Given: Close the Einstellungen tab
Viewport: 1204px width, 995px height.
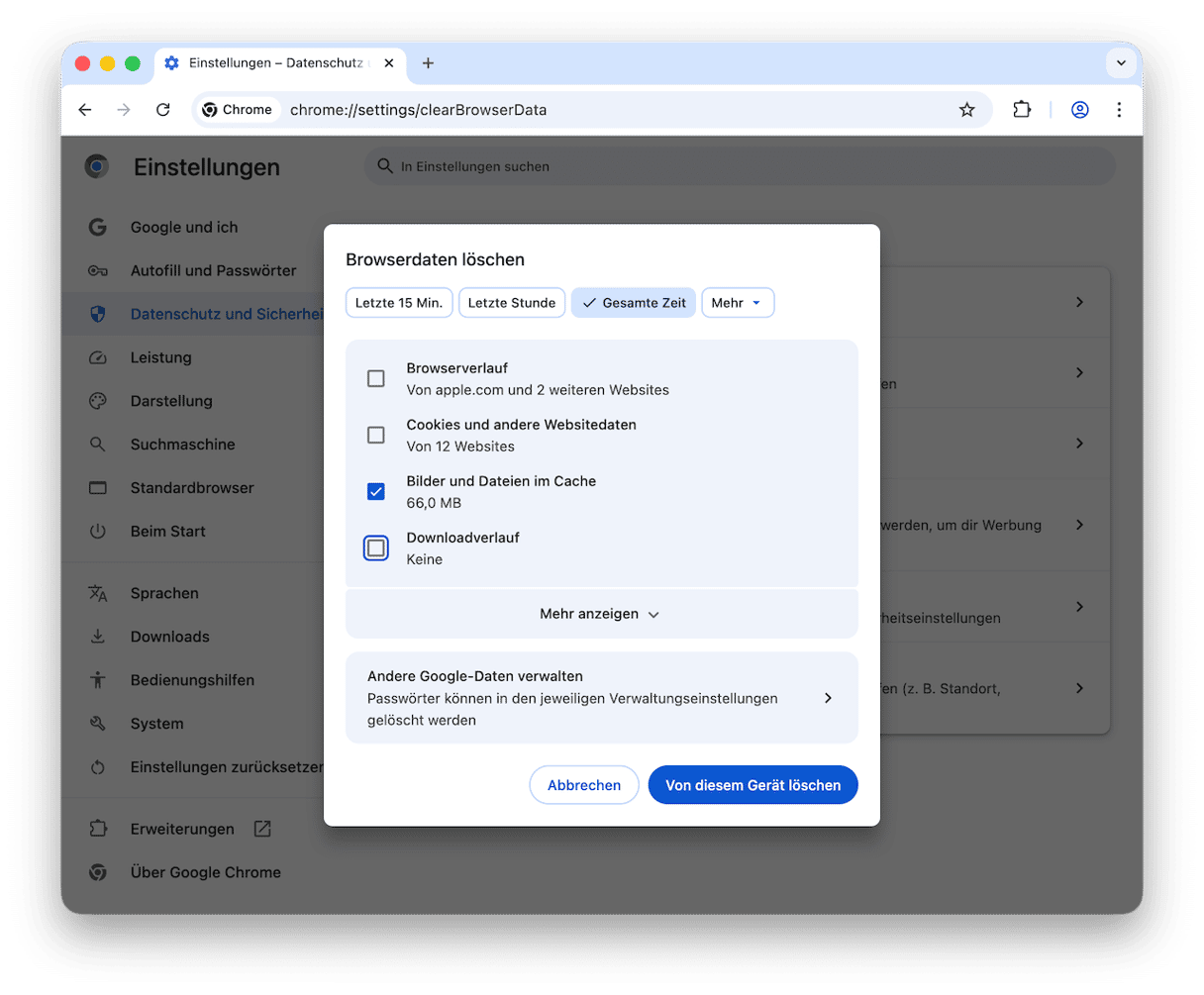Looking at the screenshot, I should pyautogui.click(x=389, y=63).
